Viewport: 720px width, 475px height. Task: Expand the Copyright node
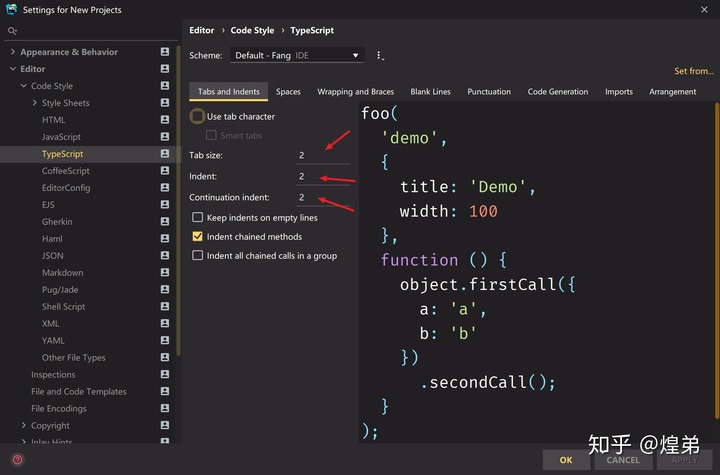(x=23, y=425)
